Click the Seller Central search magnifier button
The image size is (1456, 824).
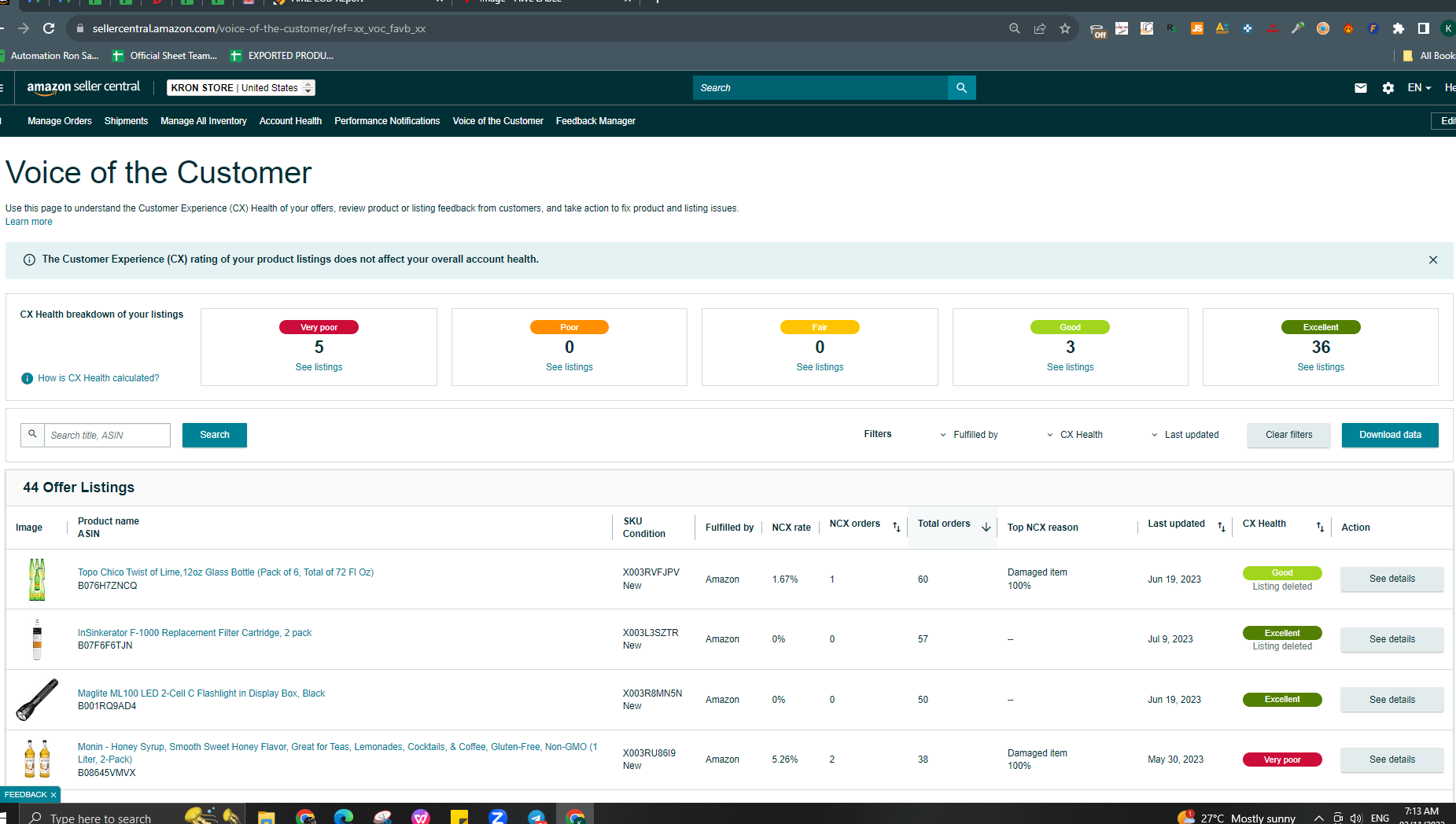tap(961, 88)
